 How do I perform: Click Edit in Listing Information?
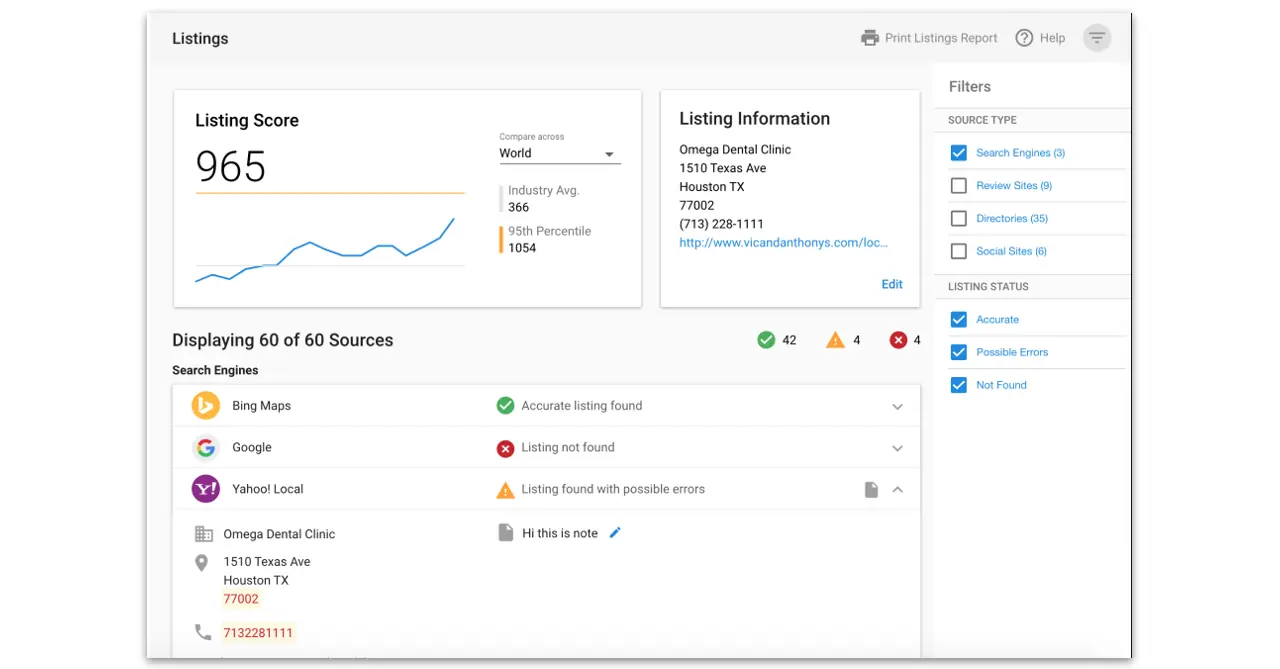coord(892,284)
